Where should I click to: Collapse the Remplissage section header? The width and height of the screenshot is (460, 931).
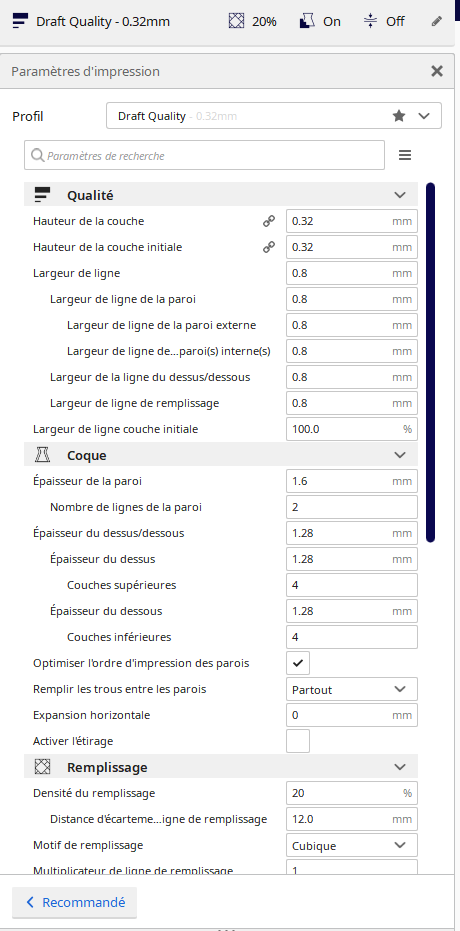[221, 767]
